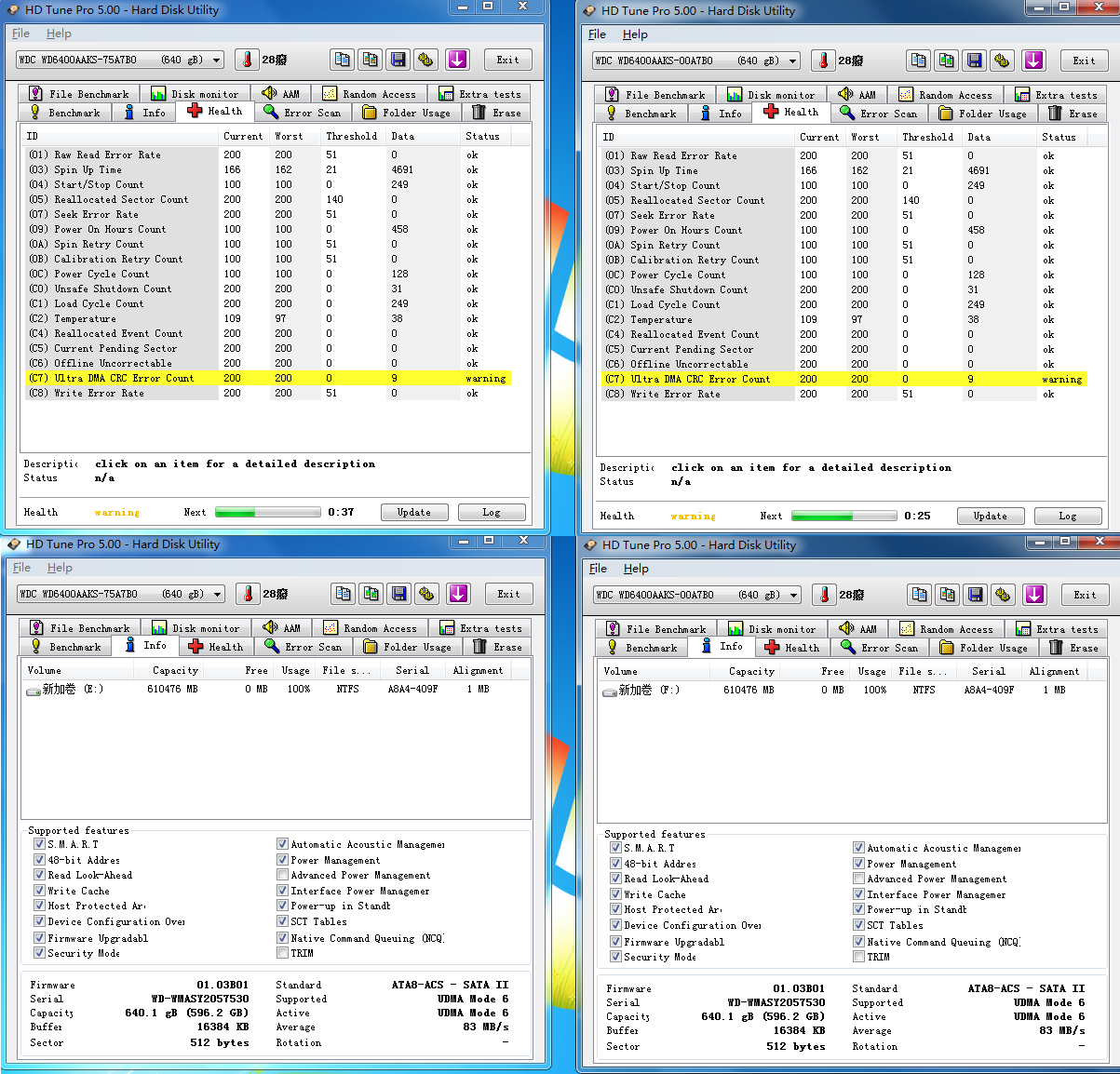Click wrench options icon in bottom-right Info window
Viewport: 1120px width, 1074px height.
(1004, 595)
